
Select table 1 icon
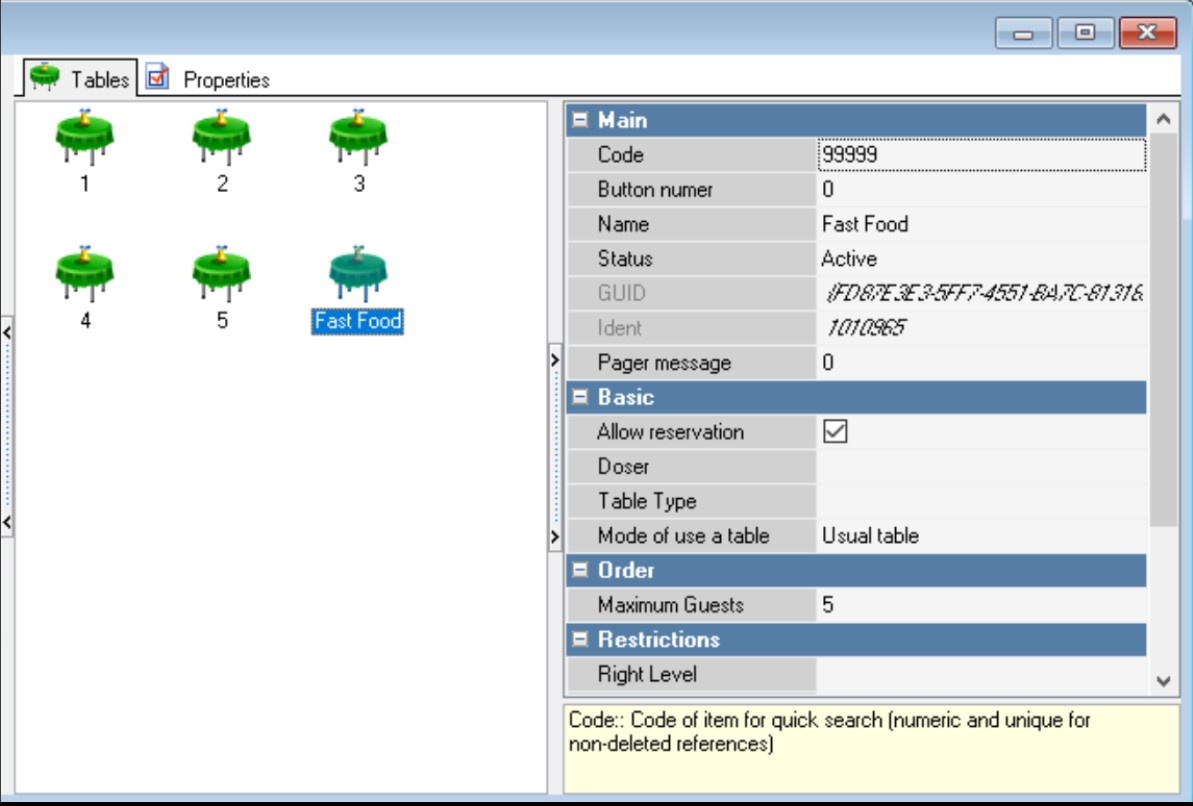click(84, 138)
